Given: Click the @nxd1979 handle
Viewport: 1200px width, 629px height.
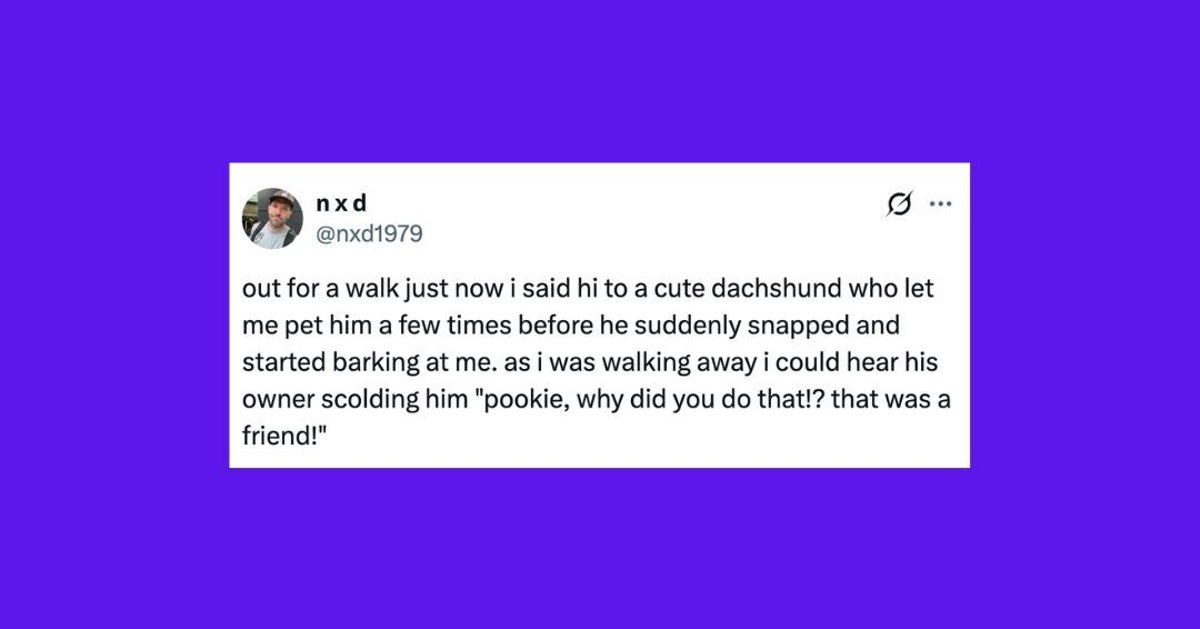Looking at the screenshot, I should tap(368, 234).
